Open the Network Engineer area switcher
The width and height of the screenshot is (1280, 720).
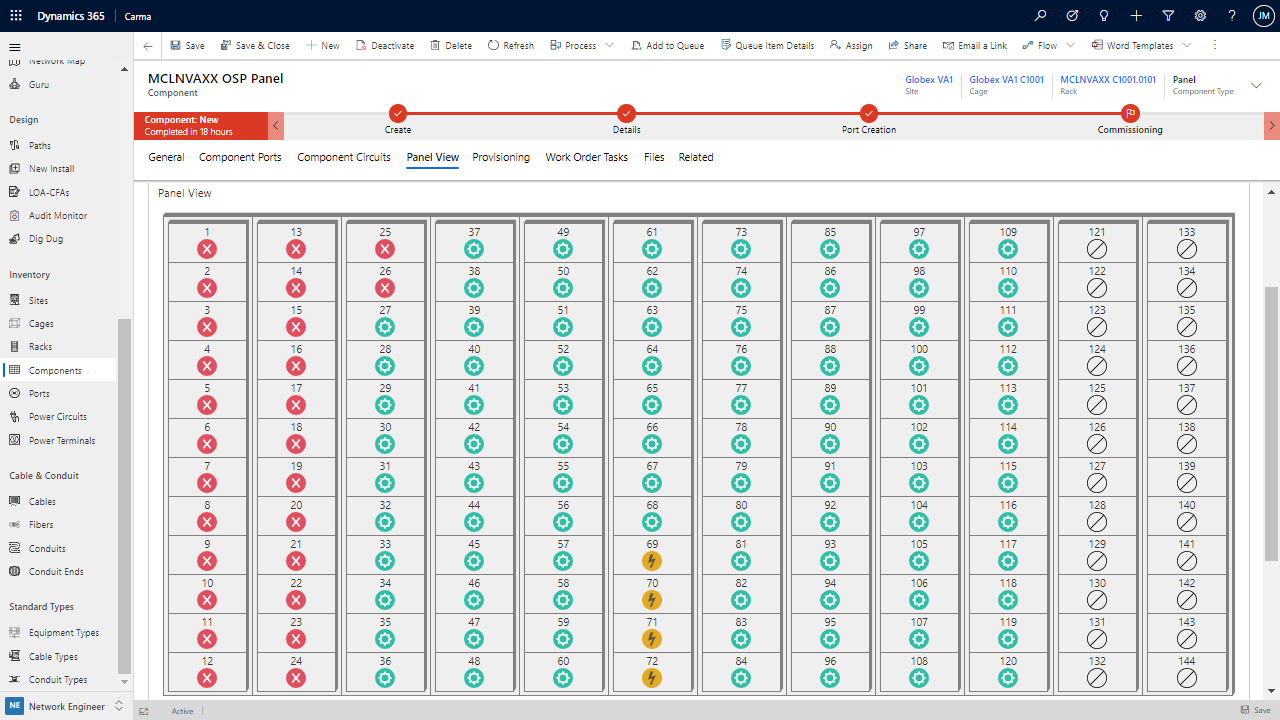(65, 706)
